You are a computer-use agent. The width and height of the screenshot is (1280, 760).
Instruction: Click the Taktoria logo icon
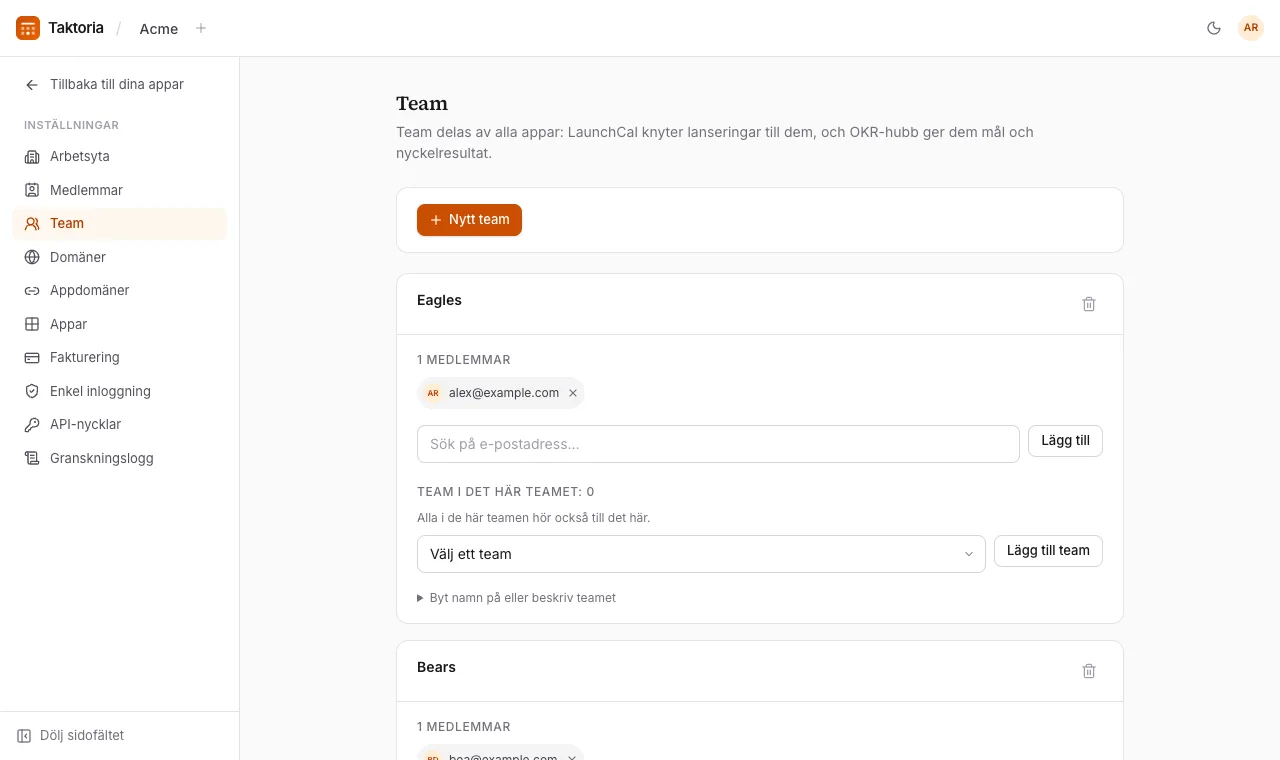pyautogui.click(x=28, y=28)
